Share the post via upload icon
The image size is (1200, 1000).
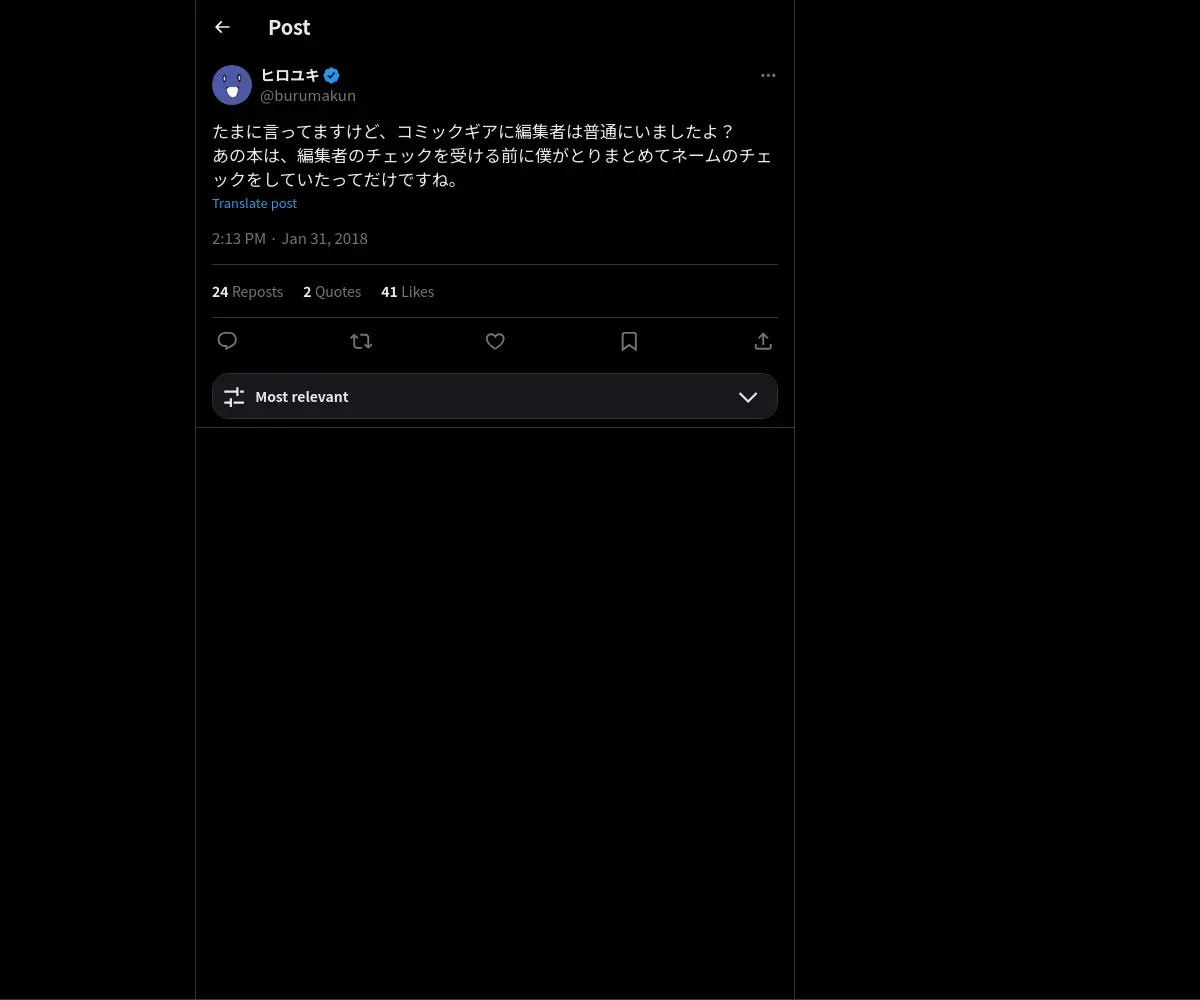click(763, 341)
